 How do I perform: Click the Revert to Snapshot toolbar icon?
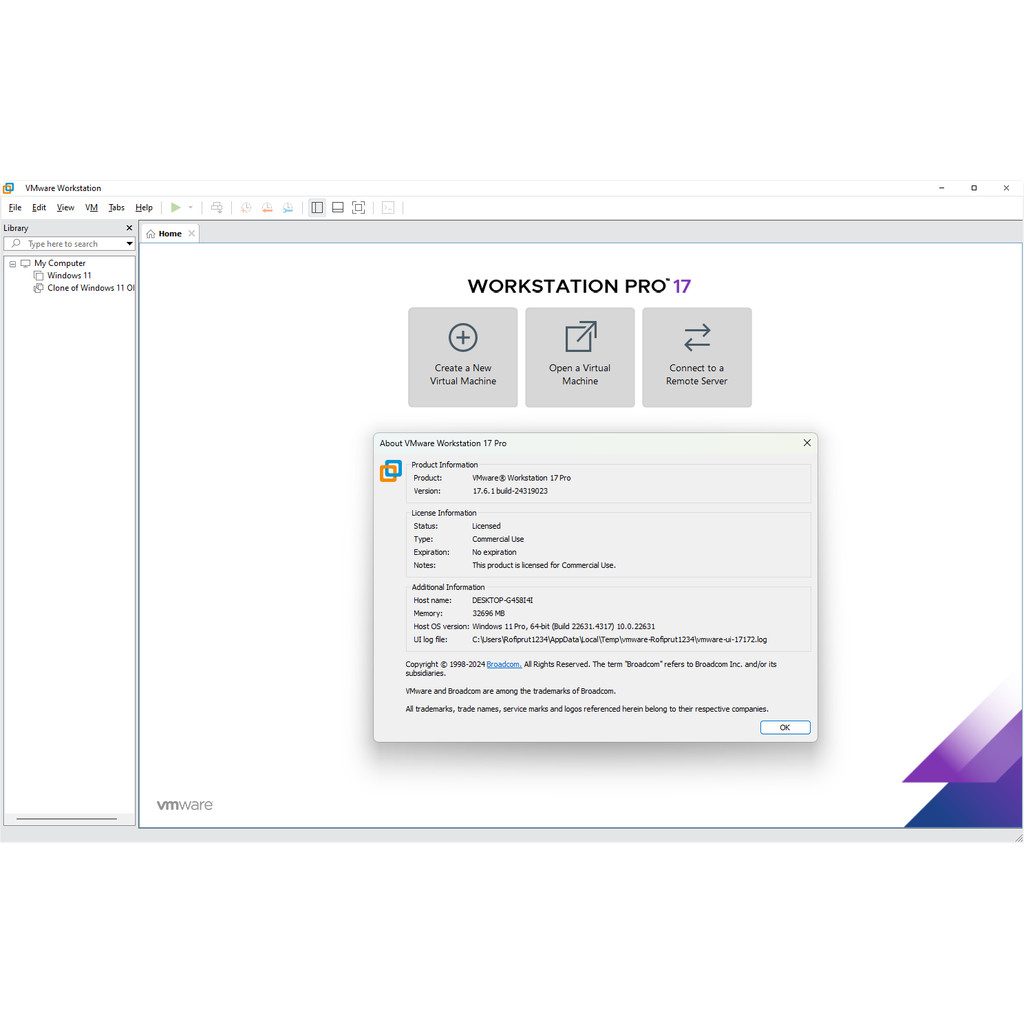(267, 208)
